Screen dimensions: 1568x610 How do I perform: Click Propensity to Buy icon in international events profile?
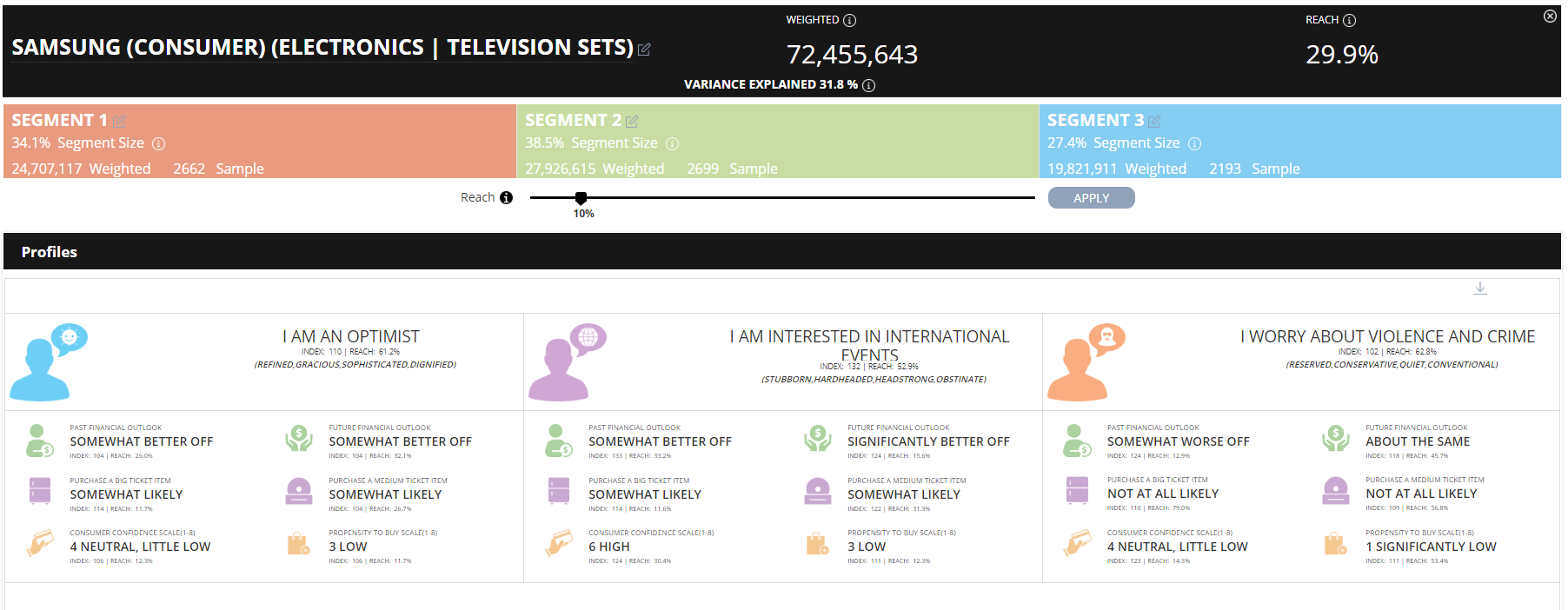coord(817,544)
